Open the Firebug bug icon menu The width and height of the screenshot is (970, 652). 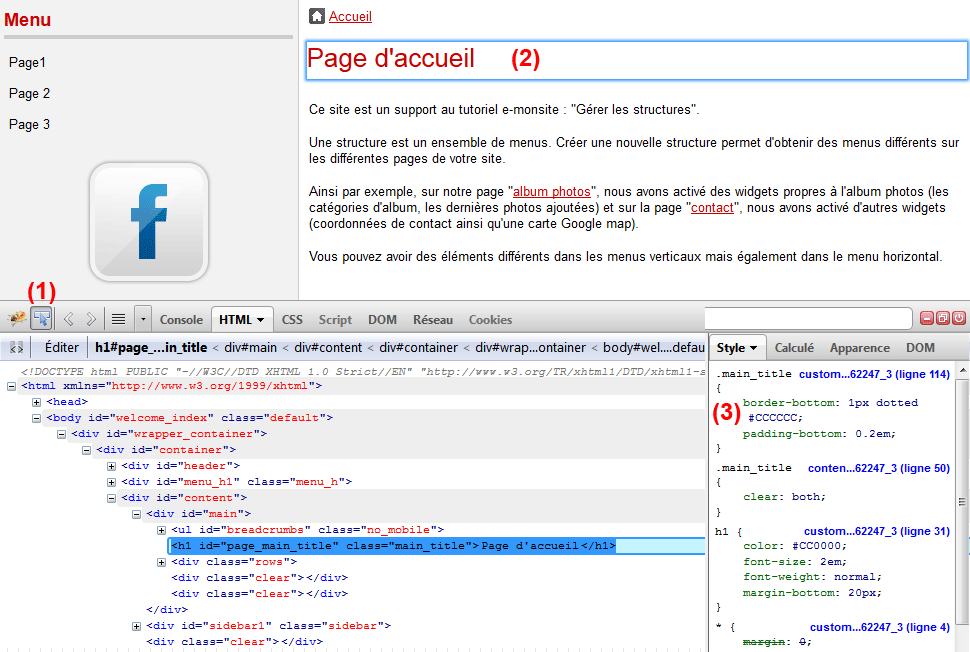tap(16, 319)
